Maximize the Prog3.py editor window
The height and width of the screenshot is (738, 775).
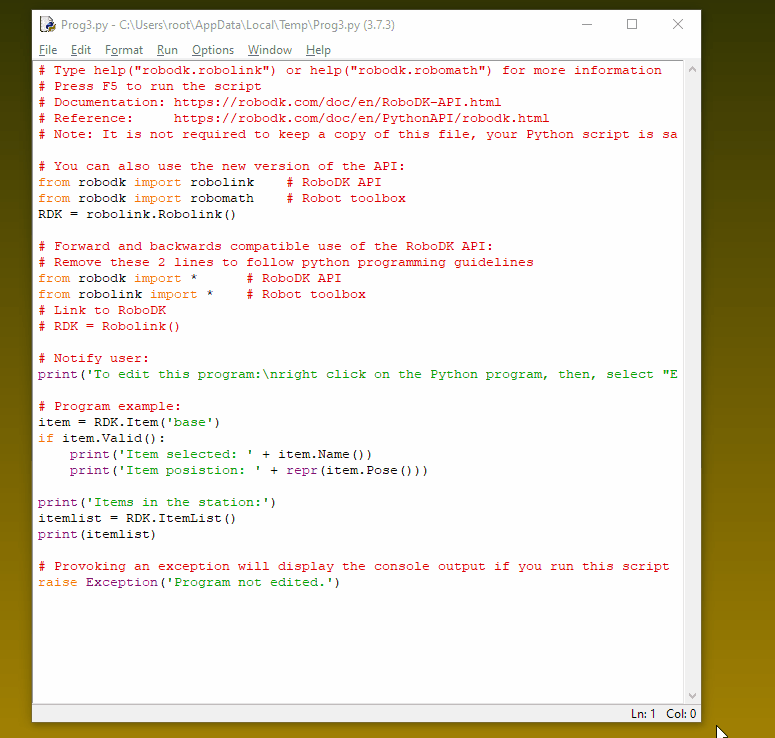[632, 24]
